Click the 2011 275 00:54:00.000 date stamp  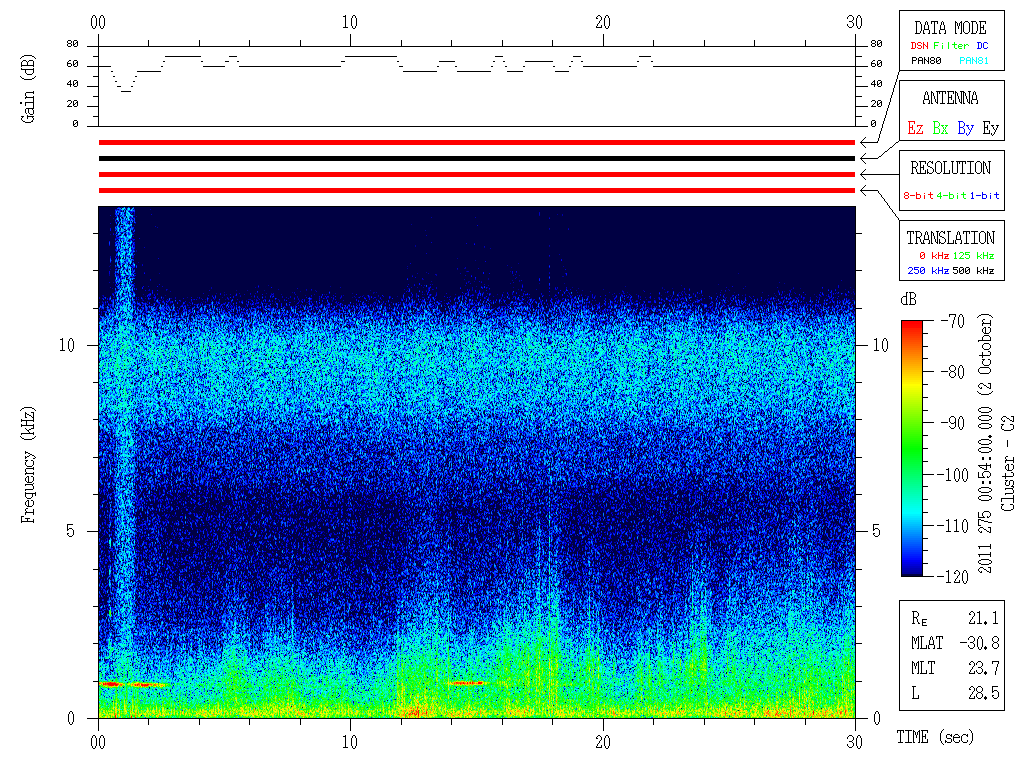point(985,490)
